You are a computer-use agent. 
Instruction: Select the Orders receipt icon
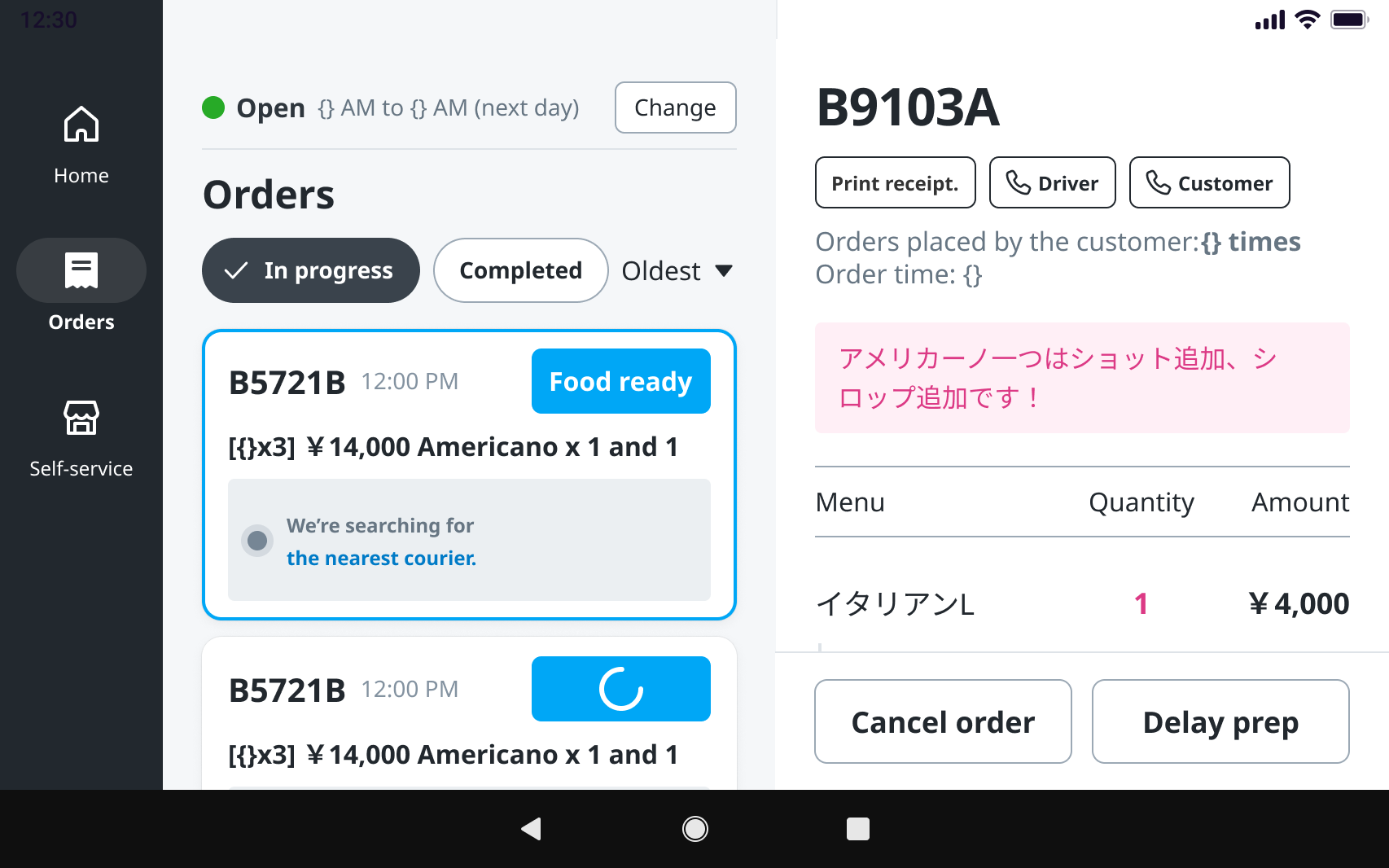[81, 270]
